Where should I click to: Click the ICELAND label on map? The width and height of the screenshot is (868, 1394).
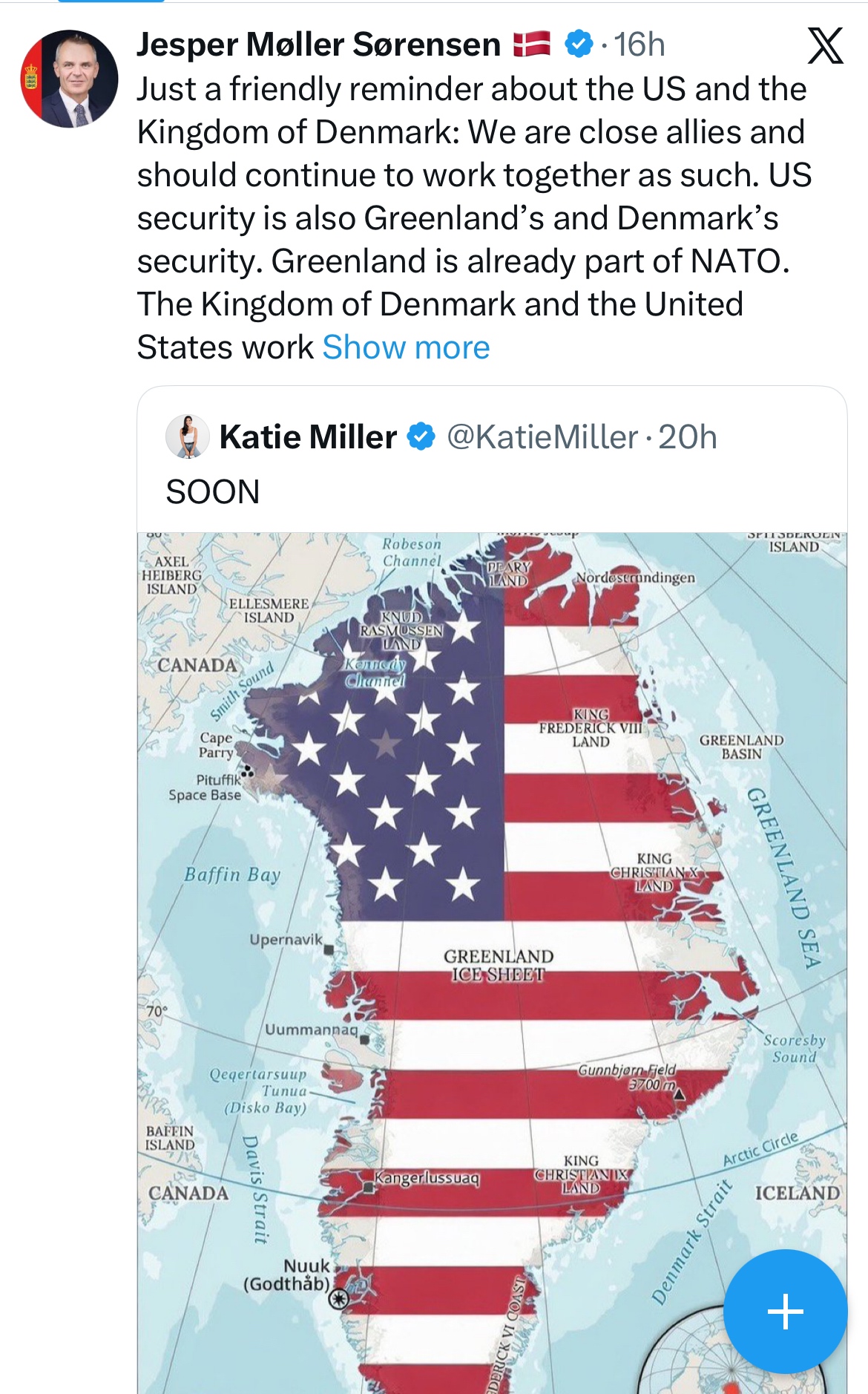[x=798, y=1193]
